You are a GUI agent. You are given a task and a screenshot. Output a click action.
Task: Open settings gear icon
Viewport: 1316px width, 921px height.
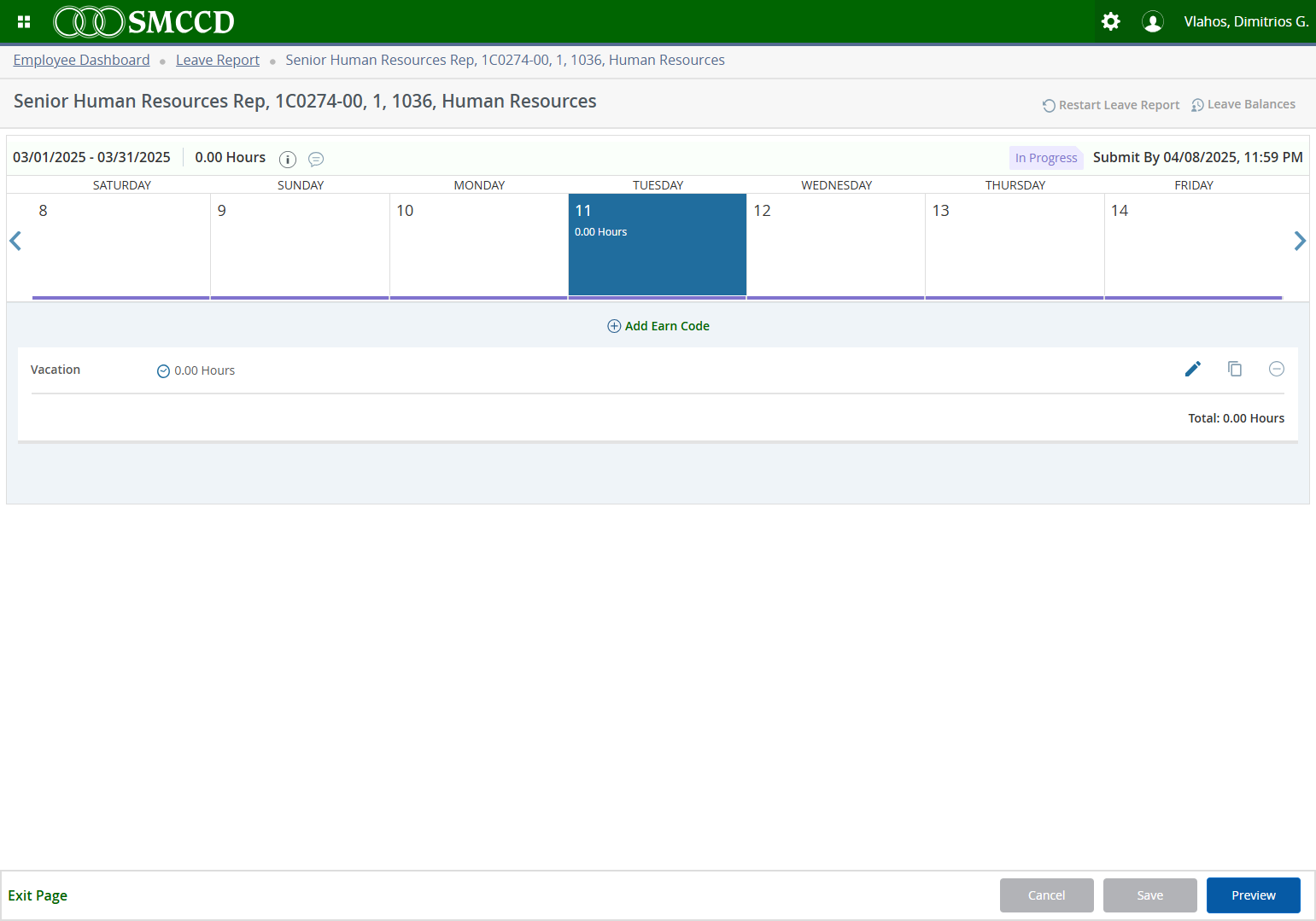[1110, 21]
